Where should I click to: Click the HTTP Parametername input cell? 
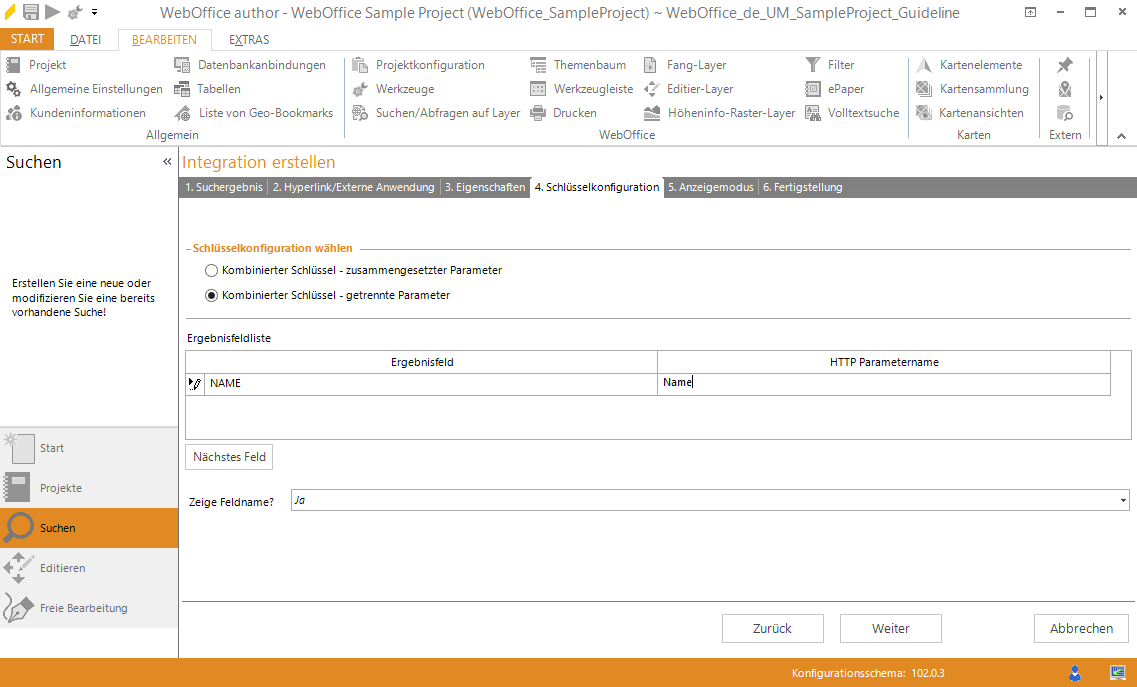(x=882, y=383)
